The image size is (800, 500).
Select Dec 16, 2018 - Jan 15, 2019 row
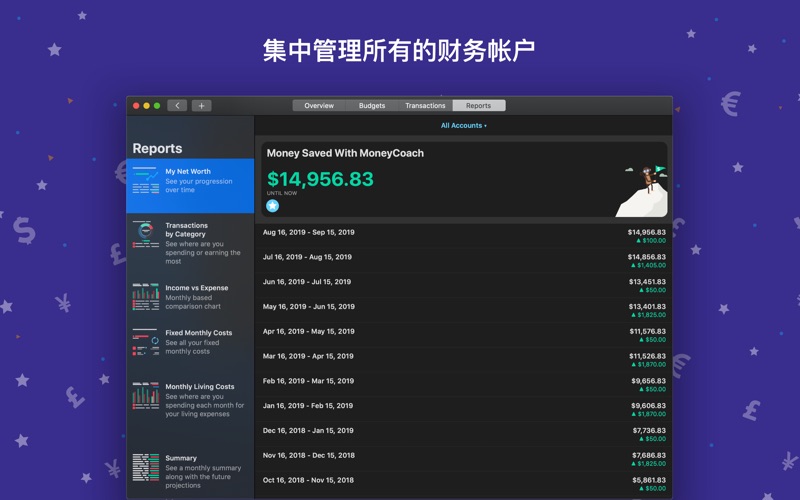[464, 434]
